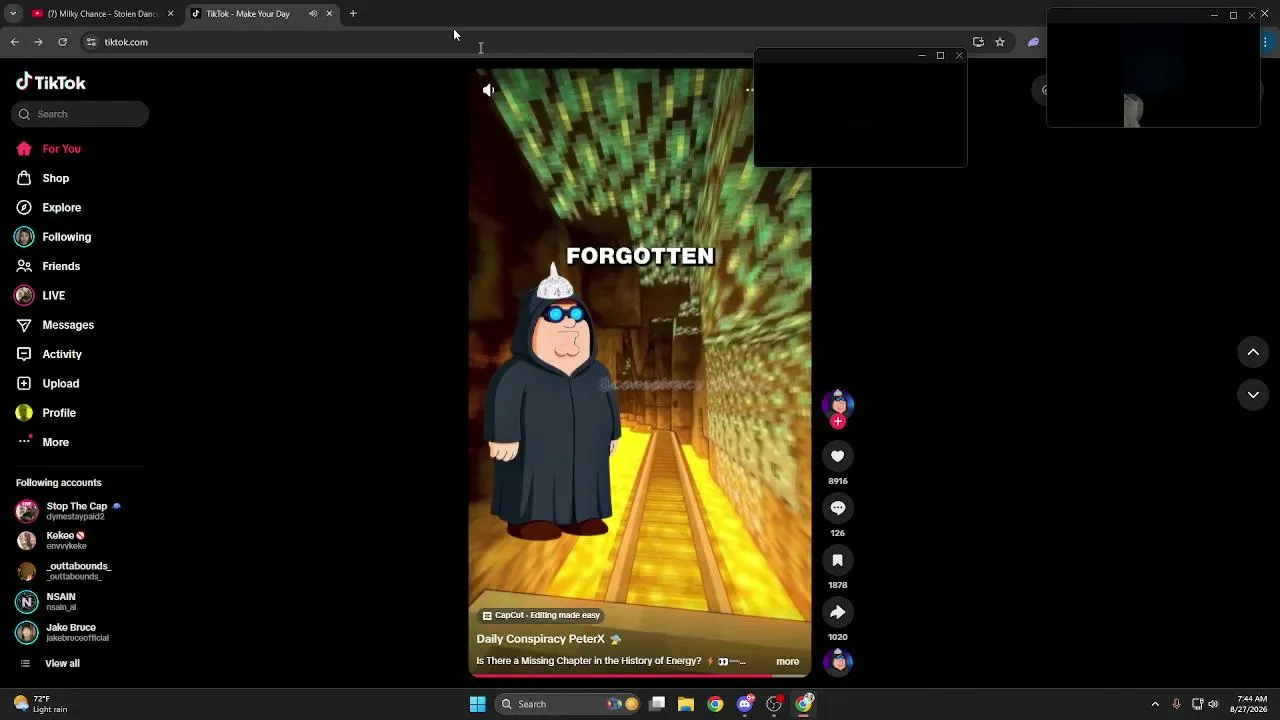This screenshot has height=720, width=1280.
Task: Click the install app icon in address bar
Action: (978, 42)
